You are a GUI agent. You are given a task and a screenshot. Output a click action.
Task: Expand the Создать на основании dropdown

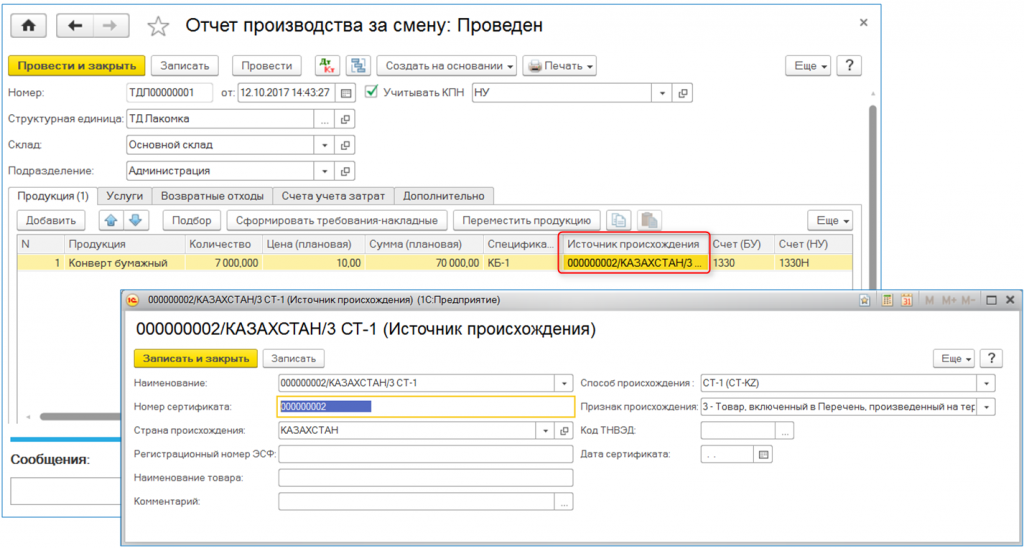point(446,66)
